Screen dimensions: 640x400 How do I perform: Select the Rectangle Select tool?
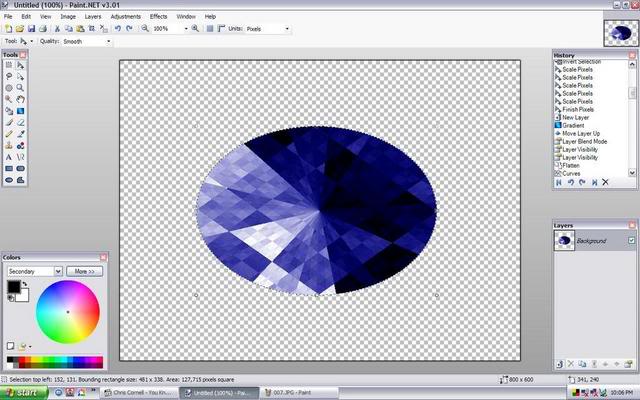(x=9, y=65)
